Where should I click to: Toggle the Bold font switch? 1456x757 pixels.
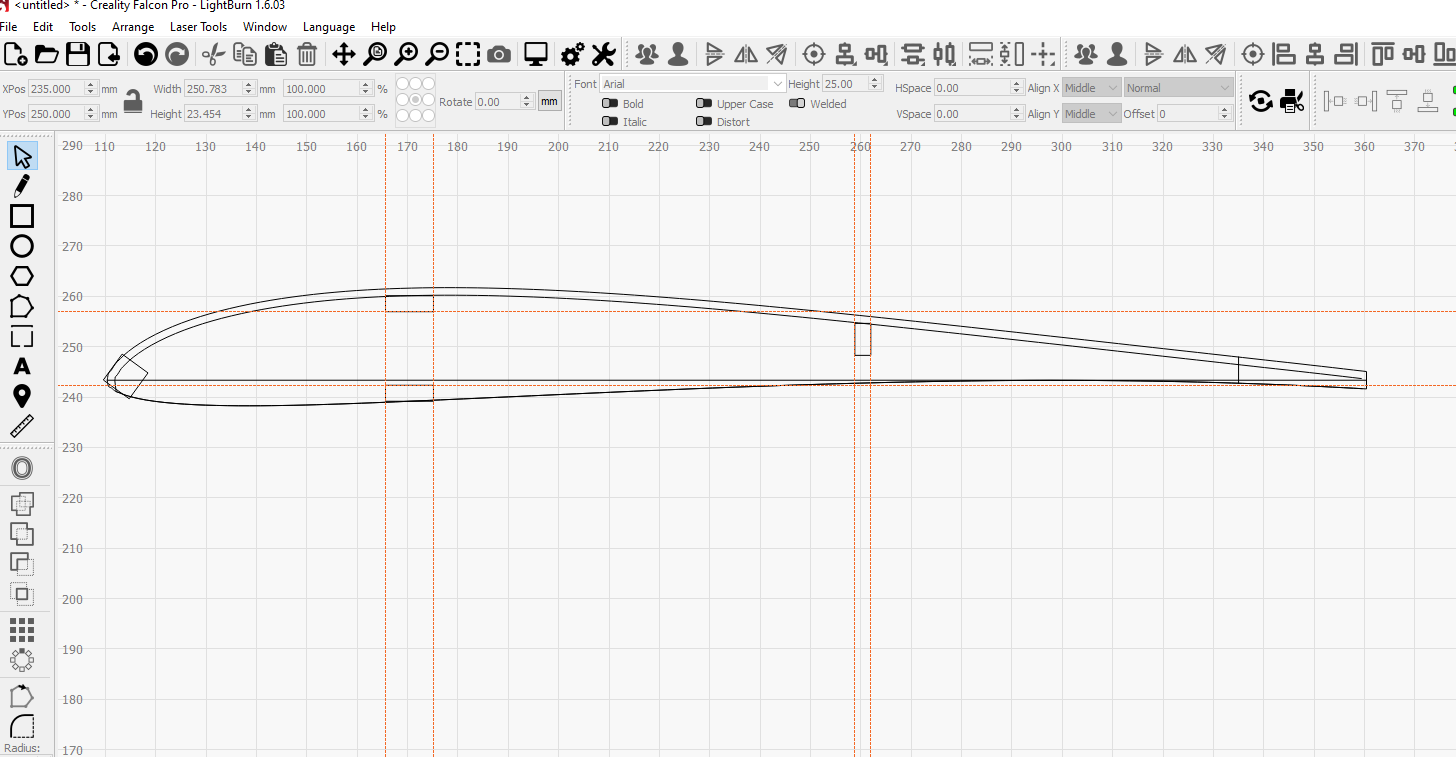610,104
